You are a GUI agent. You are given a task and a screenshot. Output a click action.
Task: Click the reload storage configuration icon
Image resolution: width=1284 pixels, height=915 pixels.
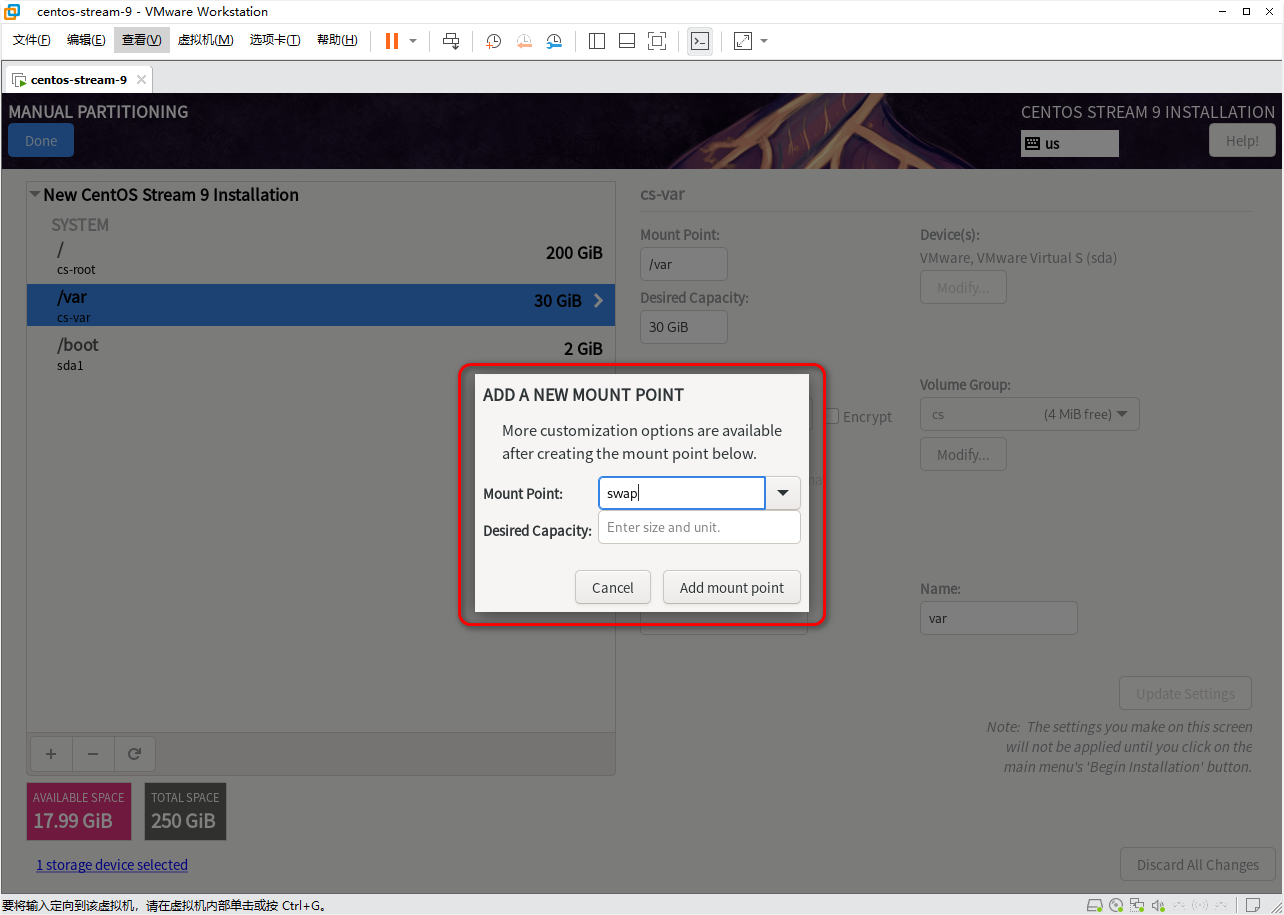[x=135, y=754]
